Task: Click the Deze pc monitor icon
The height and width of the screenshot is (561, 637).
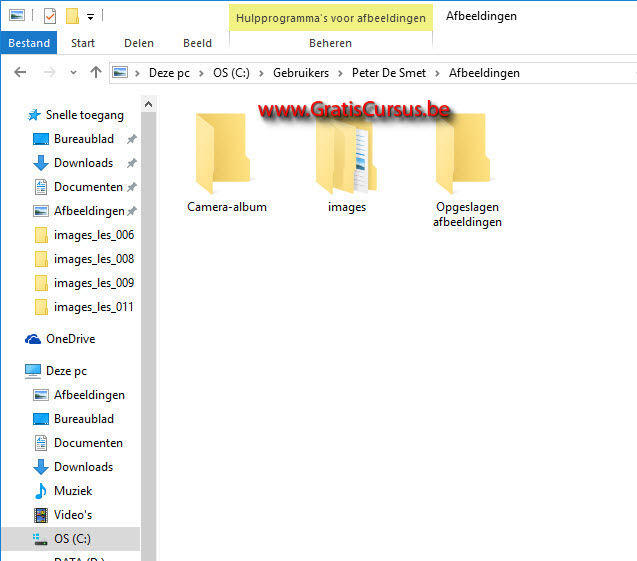Action: click(33, 371)
